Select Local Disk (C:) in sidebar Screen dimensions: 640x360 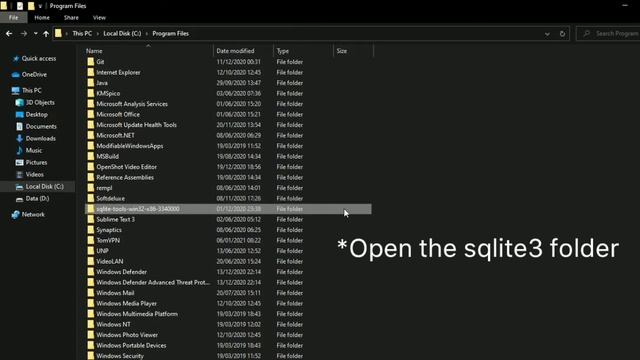(44, 187)
